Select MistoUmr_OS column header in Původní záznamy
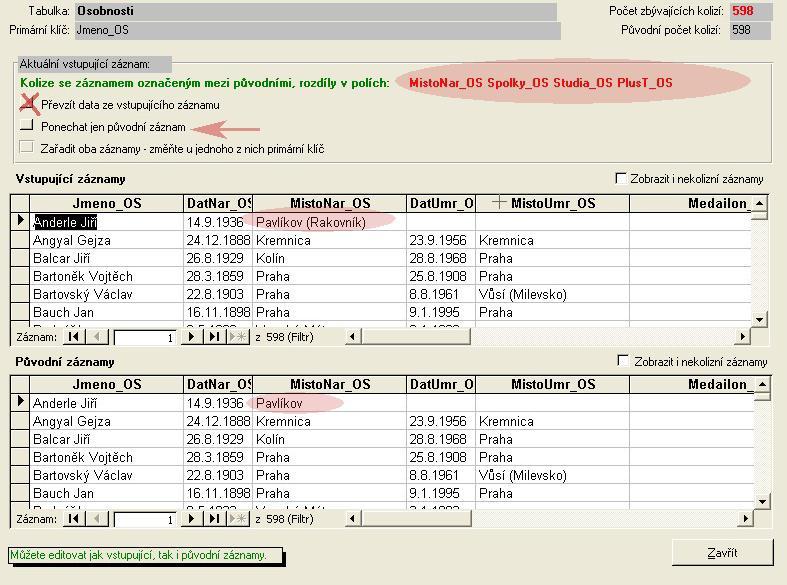787x585 pixels. coord(553,384)
